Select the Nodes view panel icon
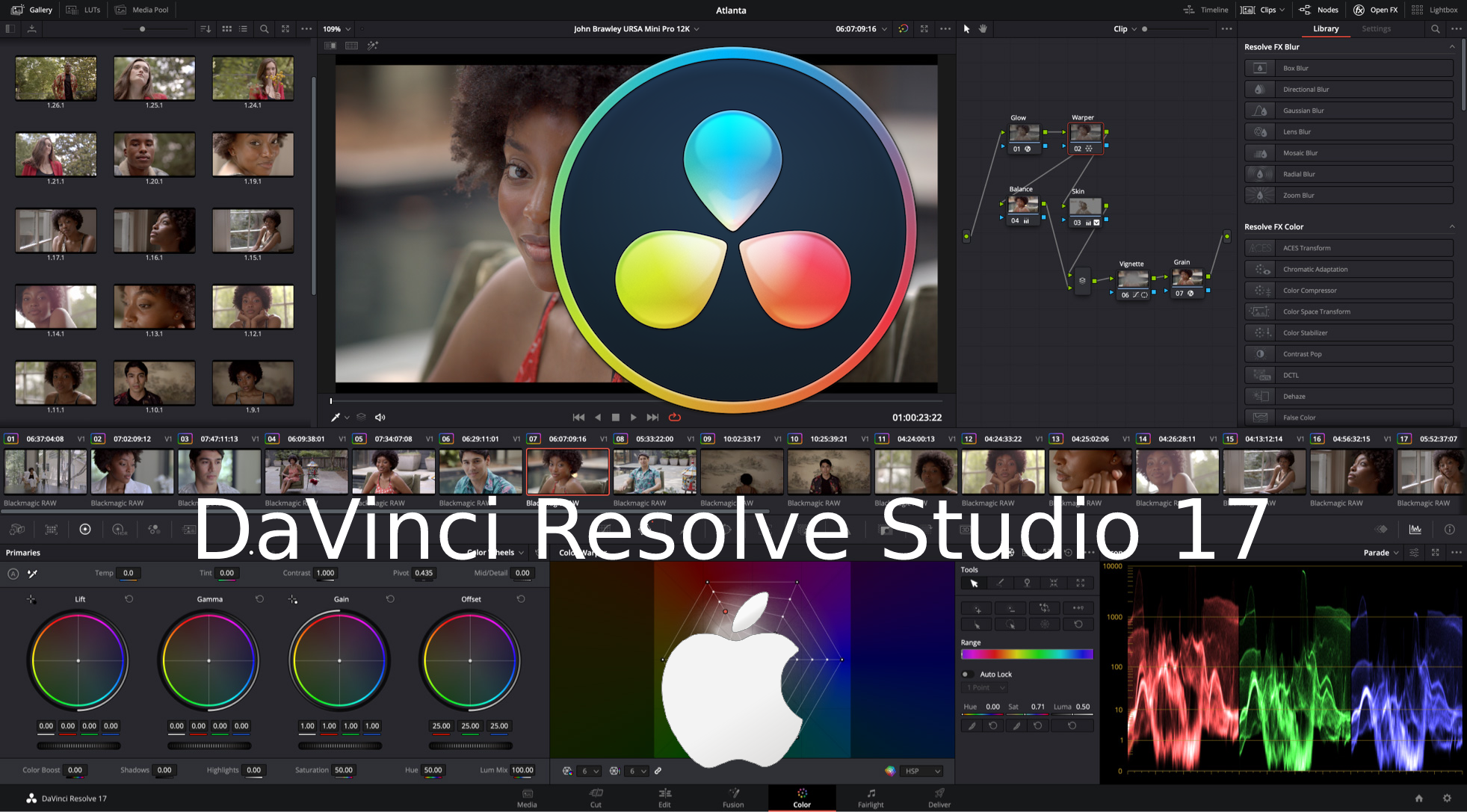Image resolution: width=1467 pixels, height=812 pixels. [1305, 10]
